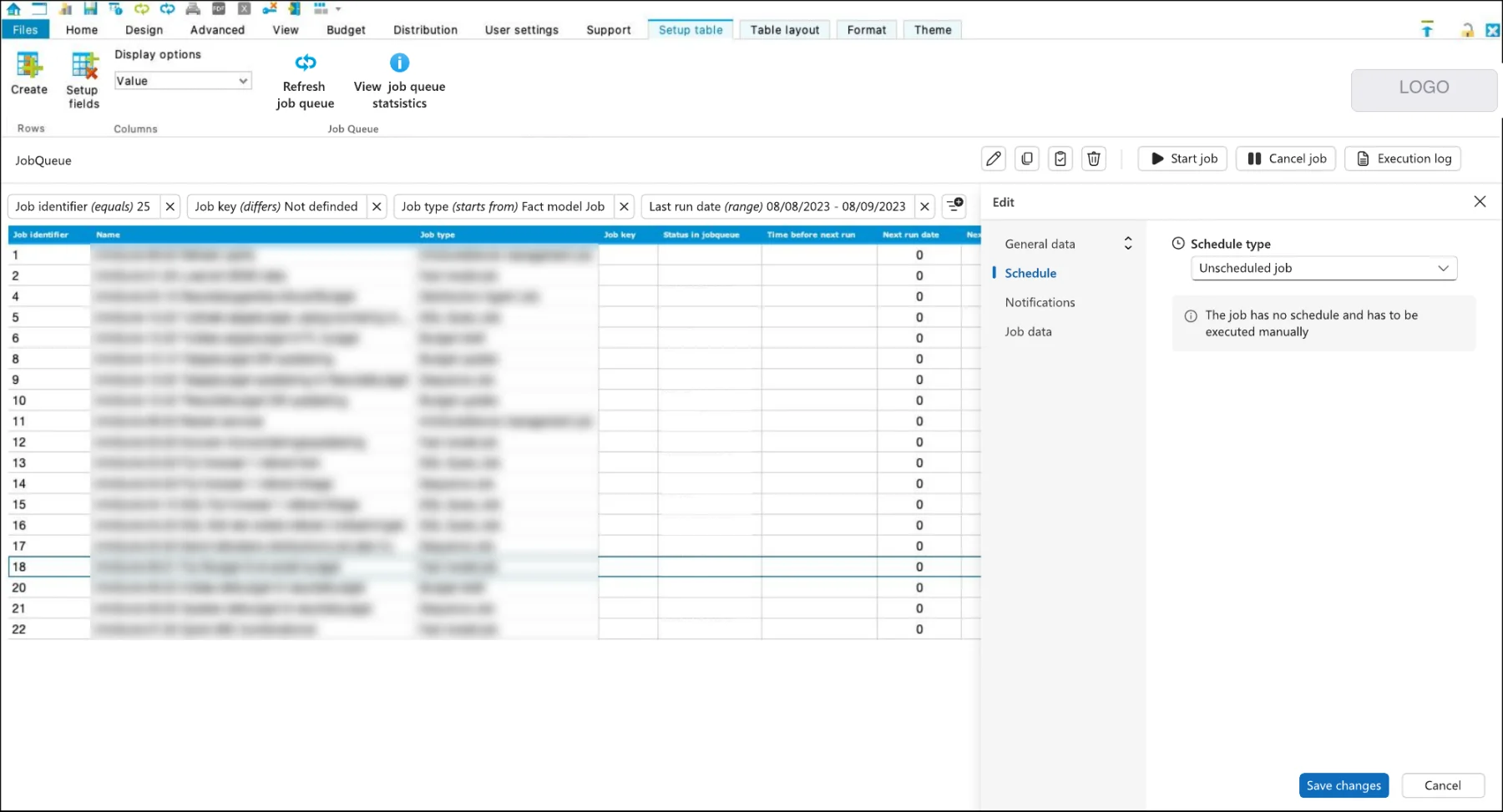Image resolution: width=1503 pixels, height=812 pixels.
Task: Click the trash delete icon
Action: tap(1094, 159)
